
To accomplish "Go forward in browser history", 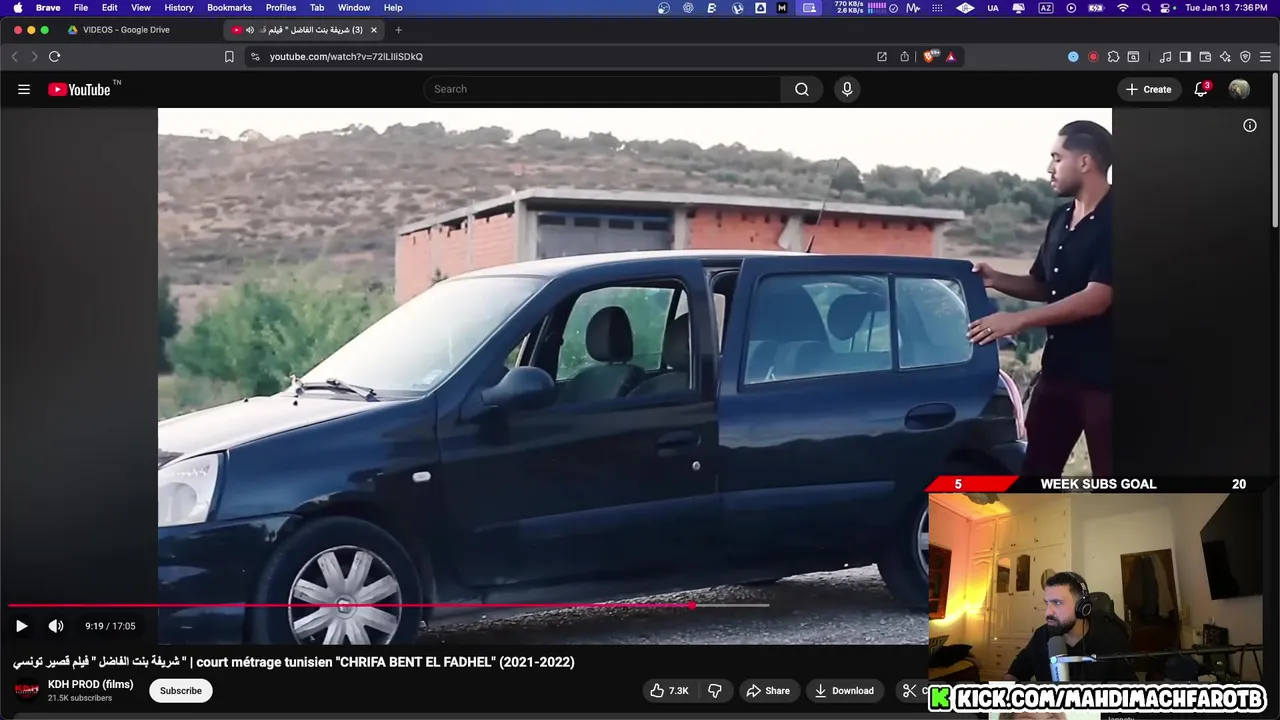I will pos(34,57).
